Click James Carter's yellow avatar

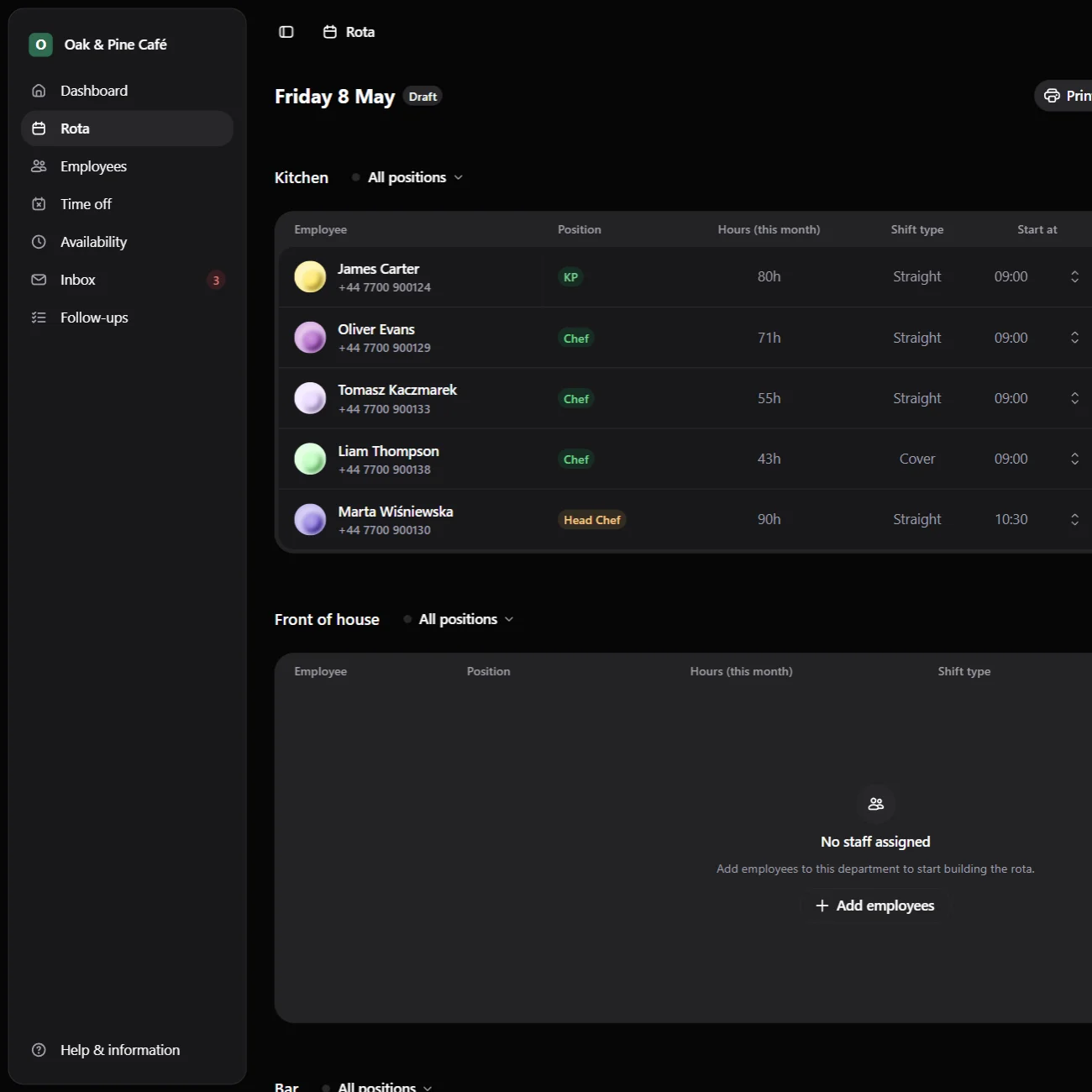coord(310,276)
